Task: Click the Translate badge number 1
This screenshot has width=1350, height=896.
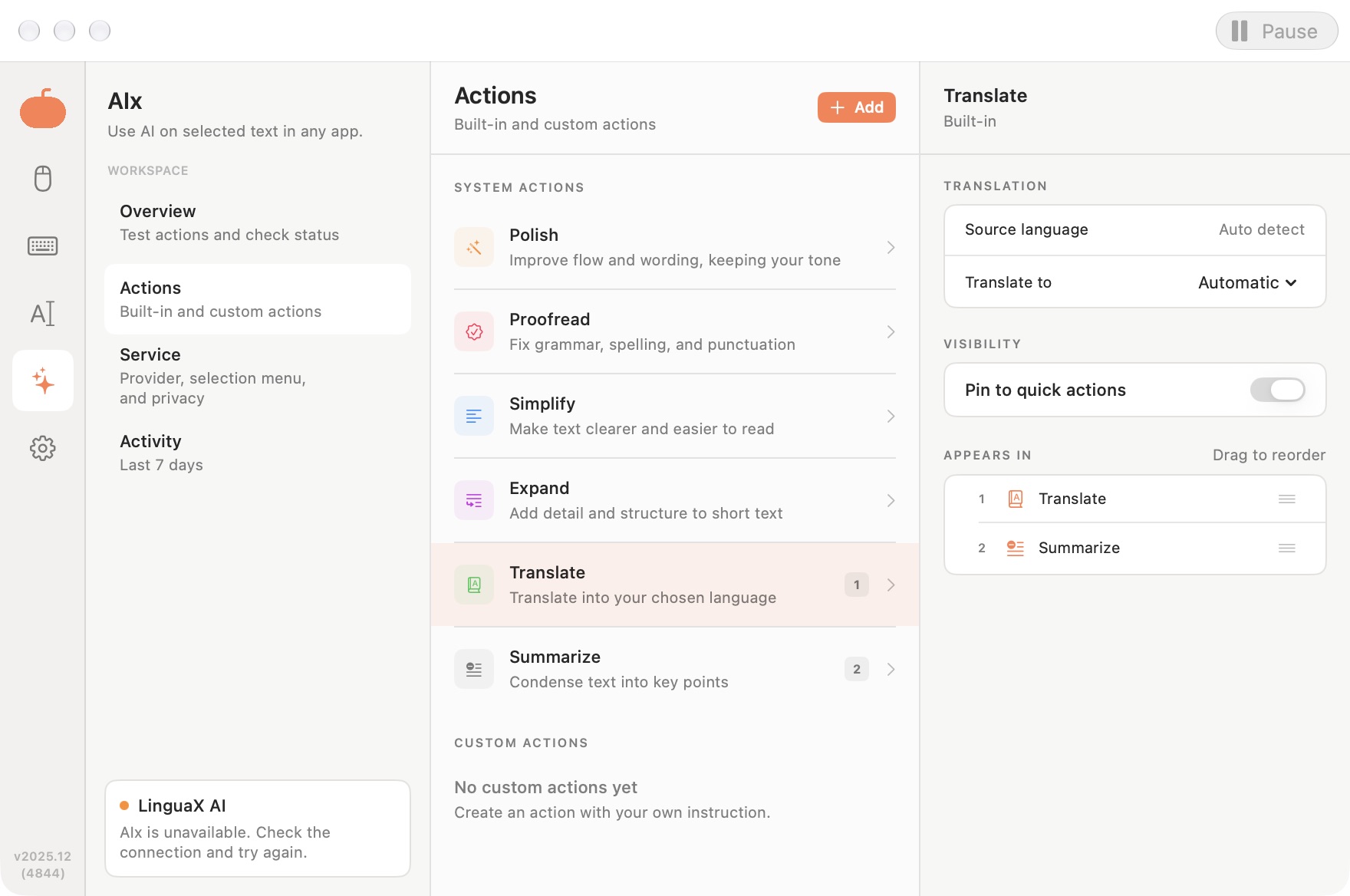Action: [857, 585]
